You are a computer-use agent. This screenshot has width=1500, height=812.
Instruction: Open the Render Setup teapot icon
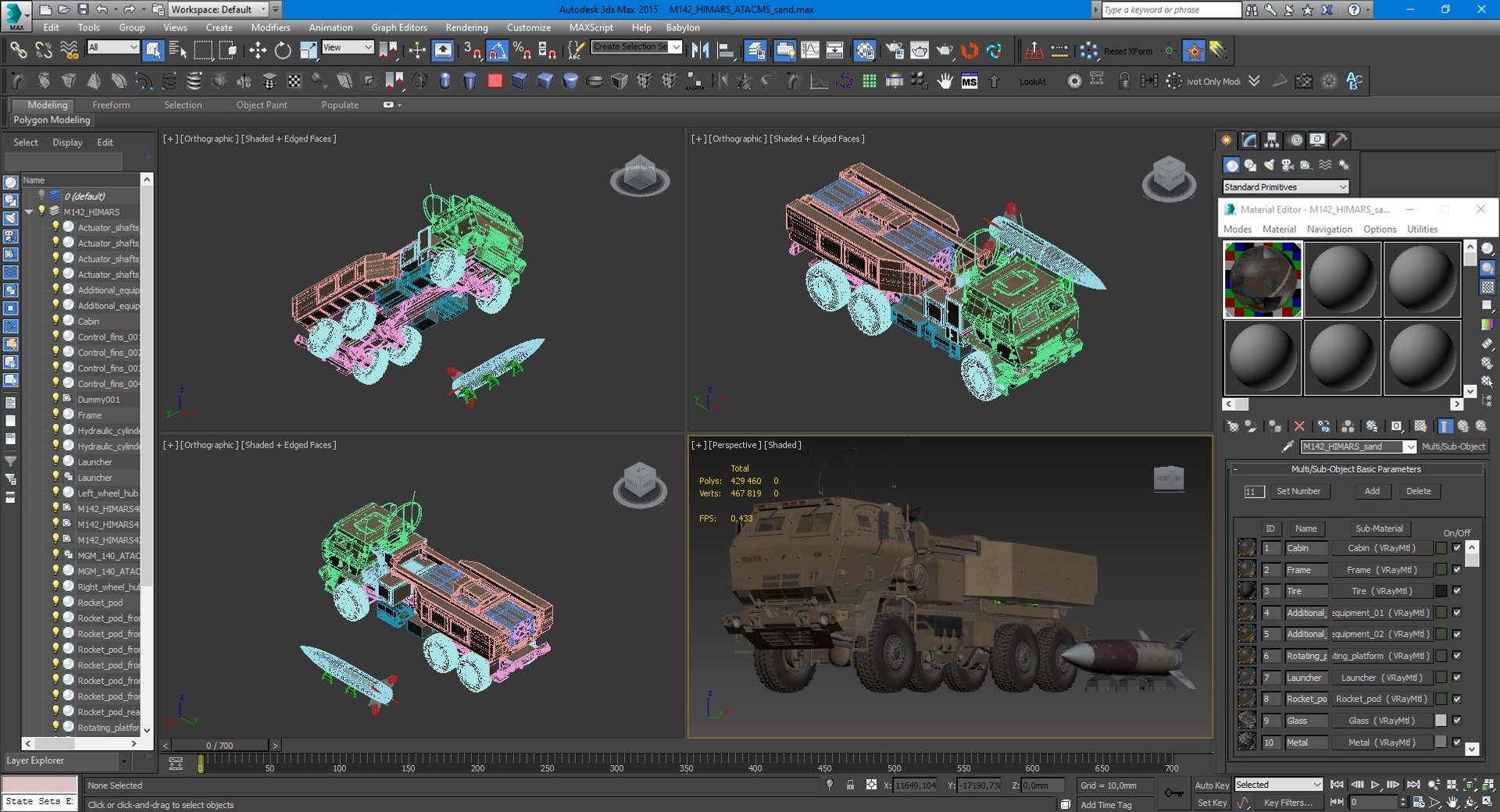(894, 51)
